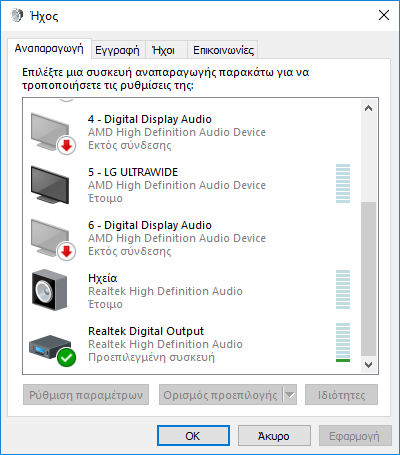Click 'Realtek High Definition Audio' under Ηχεία
Screen dimensions: 400x455
(165, 291)
